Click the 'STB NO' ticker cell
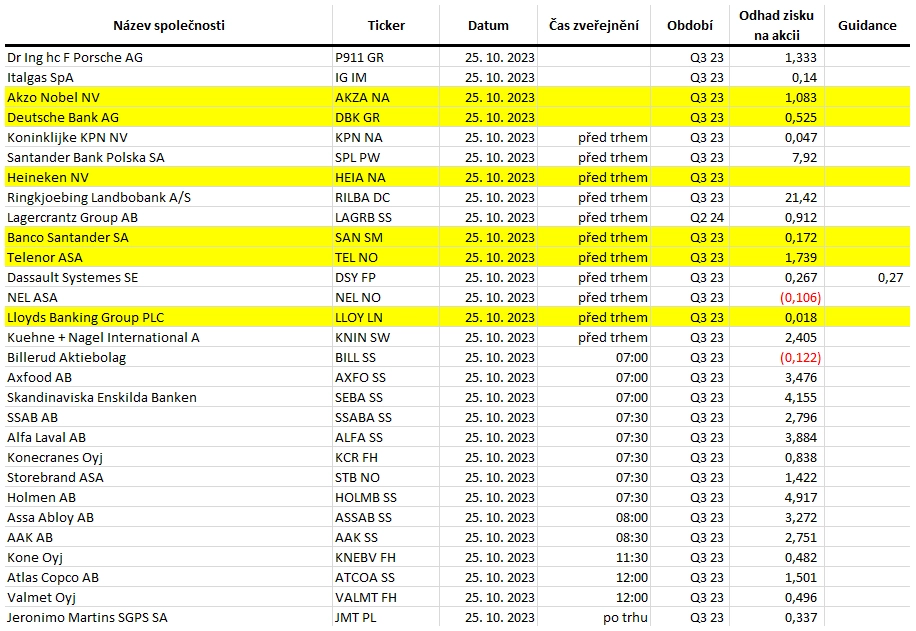 tap(386, 477)
